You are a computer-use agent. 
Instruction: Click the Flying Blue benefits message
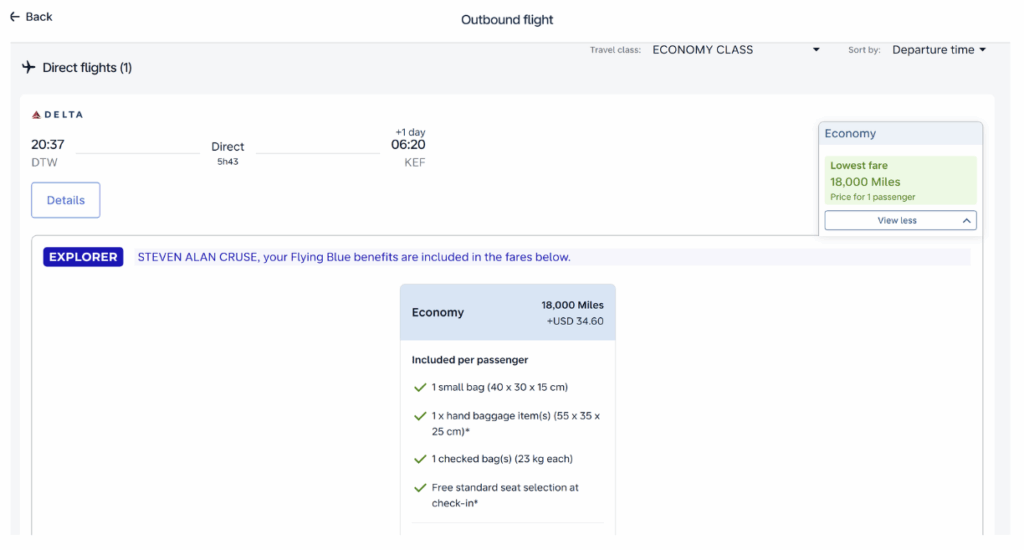pos(354,257)
